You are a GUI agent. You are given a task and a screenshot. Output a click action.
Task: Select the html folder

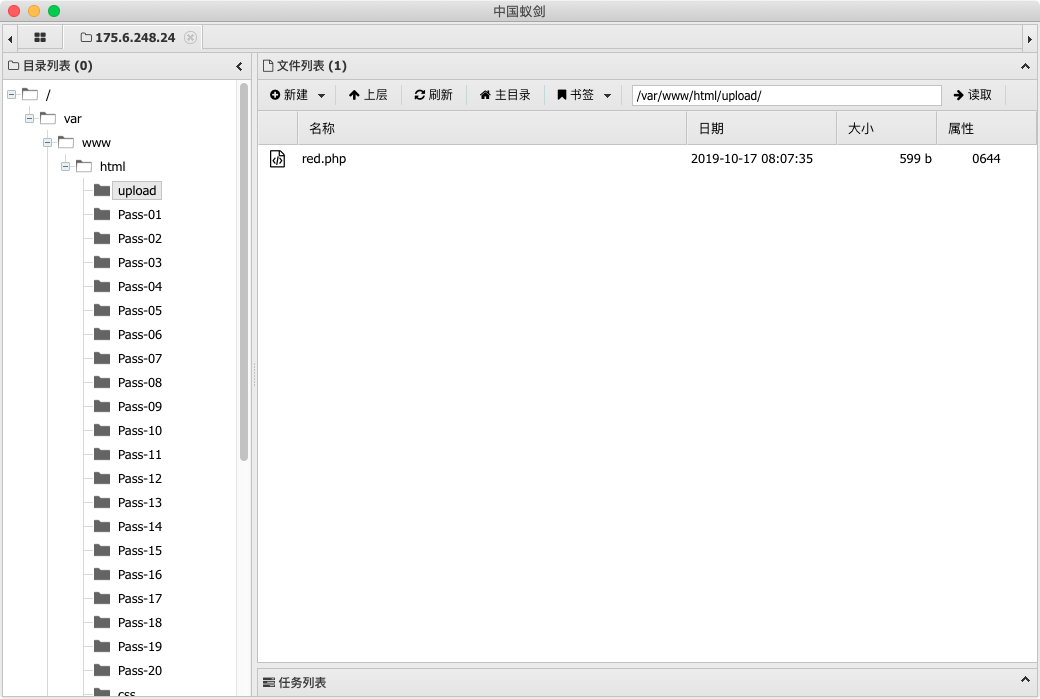click(101, 166)
